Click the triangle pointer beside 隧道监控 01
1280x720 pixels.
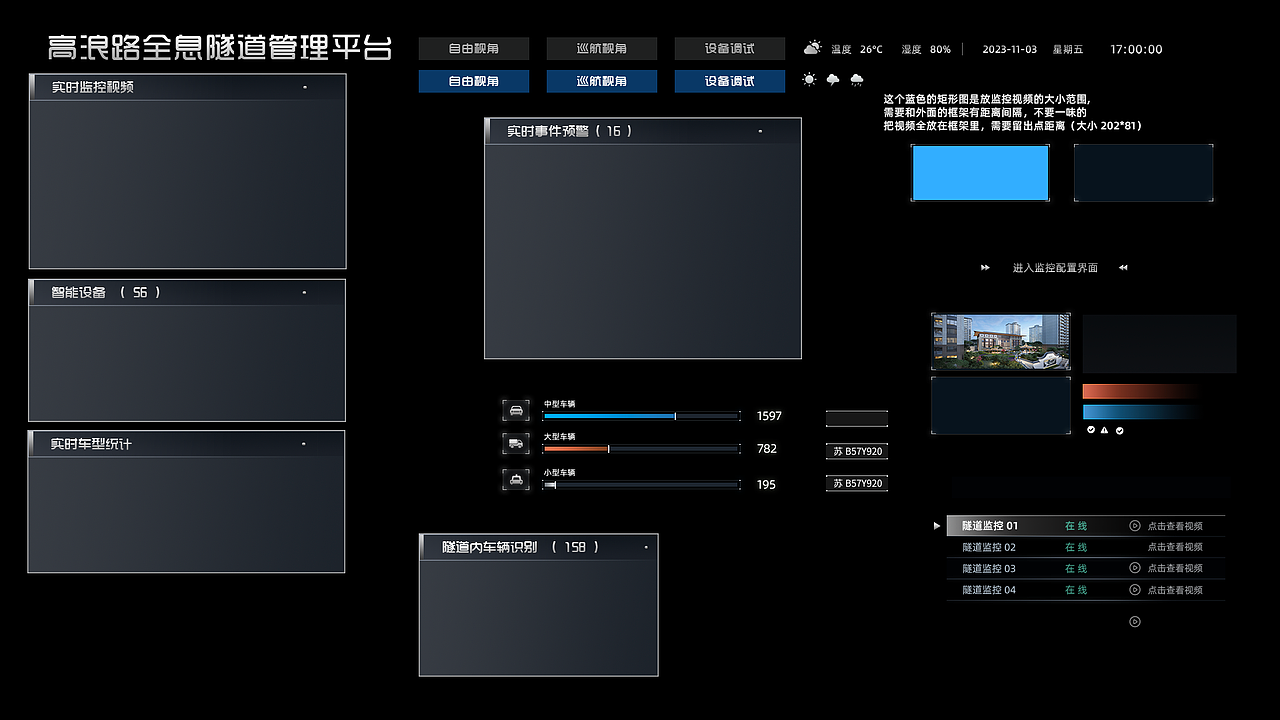point(937,525)
